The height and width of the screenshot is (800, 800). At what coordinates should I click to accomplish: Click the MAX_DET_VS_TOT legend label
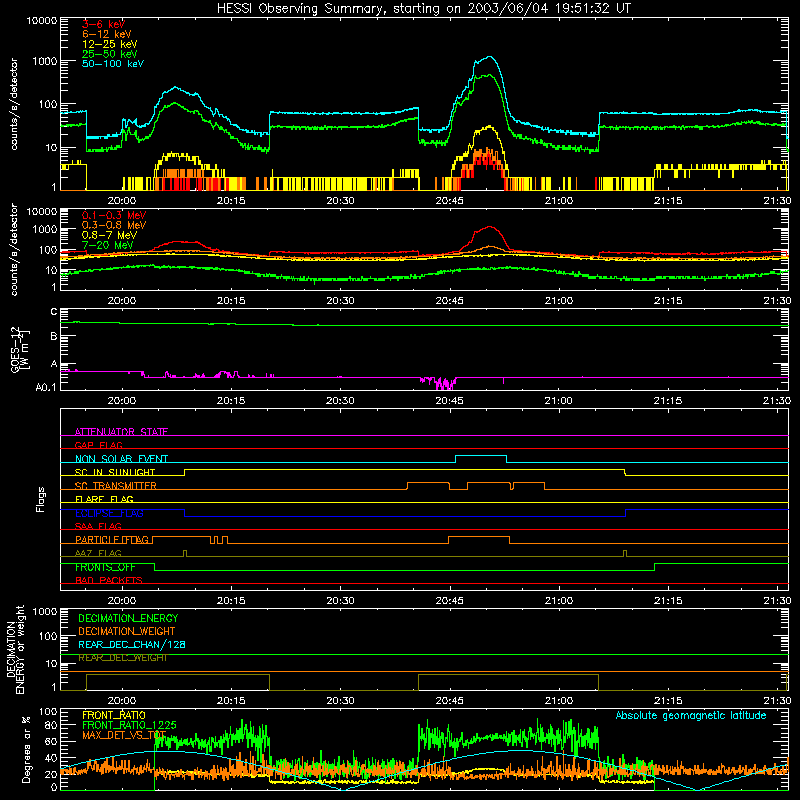click(x=124, y=735)
